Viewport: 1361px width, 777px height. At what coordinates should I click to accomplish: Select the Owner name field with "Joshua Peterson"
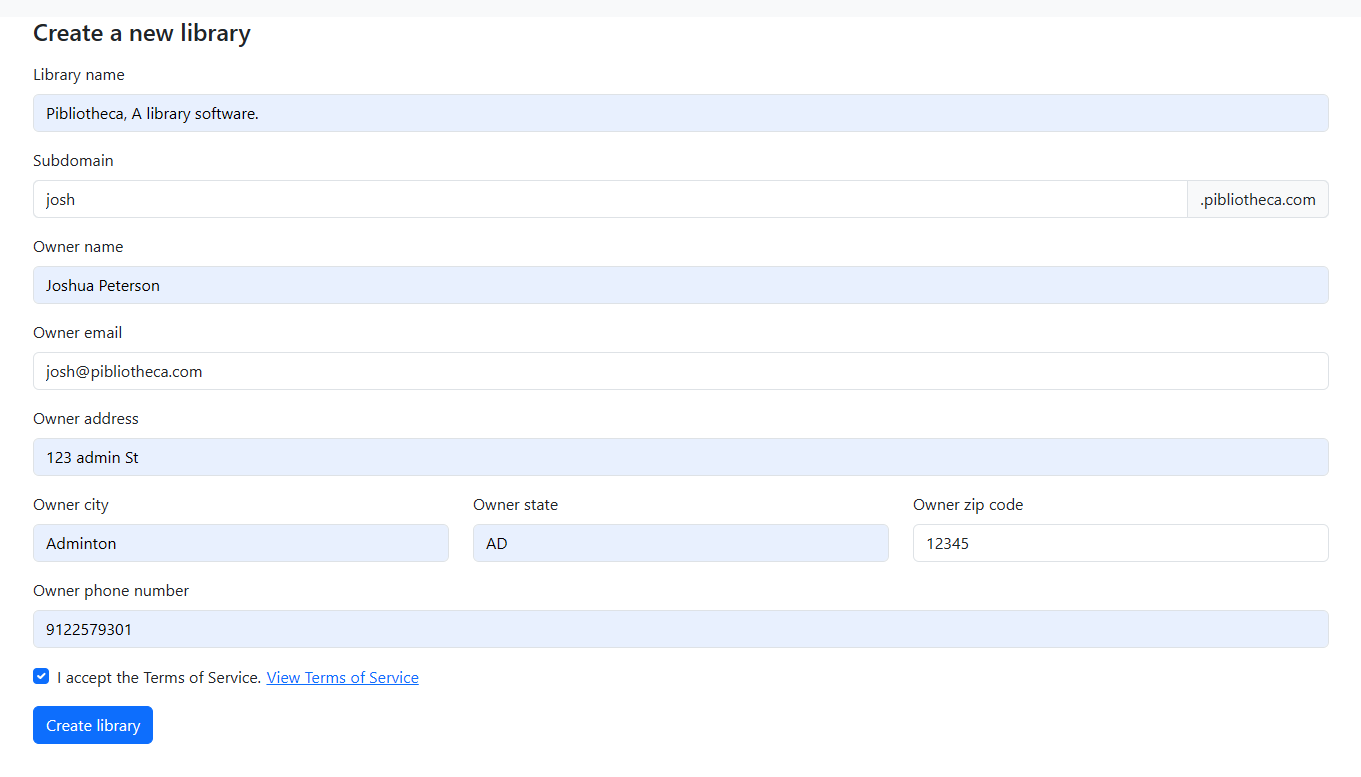pos(680,285)
